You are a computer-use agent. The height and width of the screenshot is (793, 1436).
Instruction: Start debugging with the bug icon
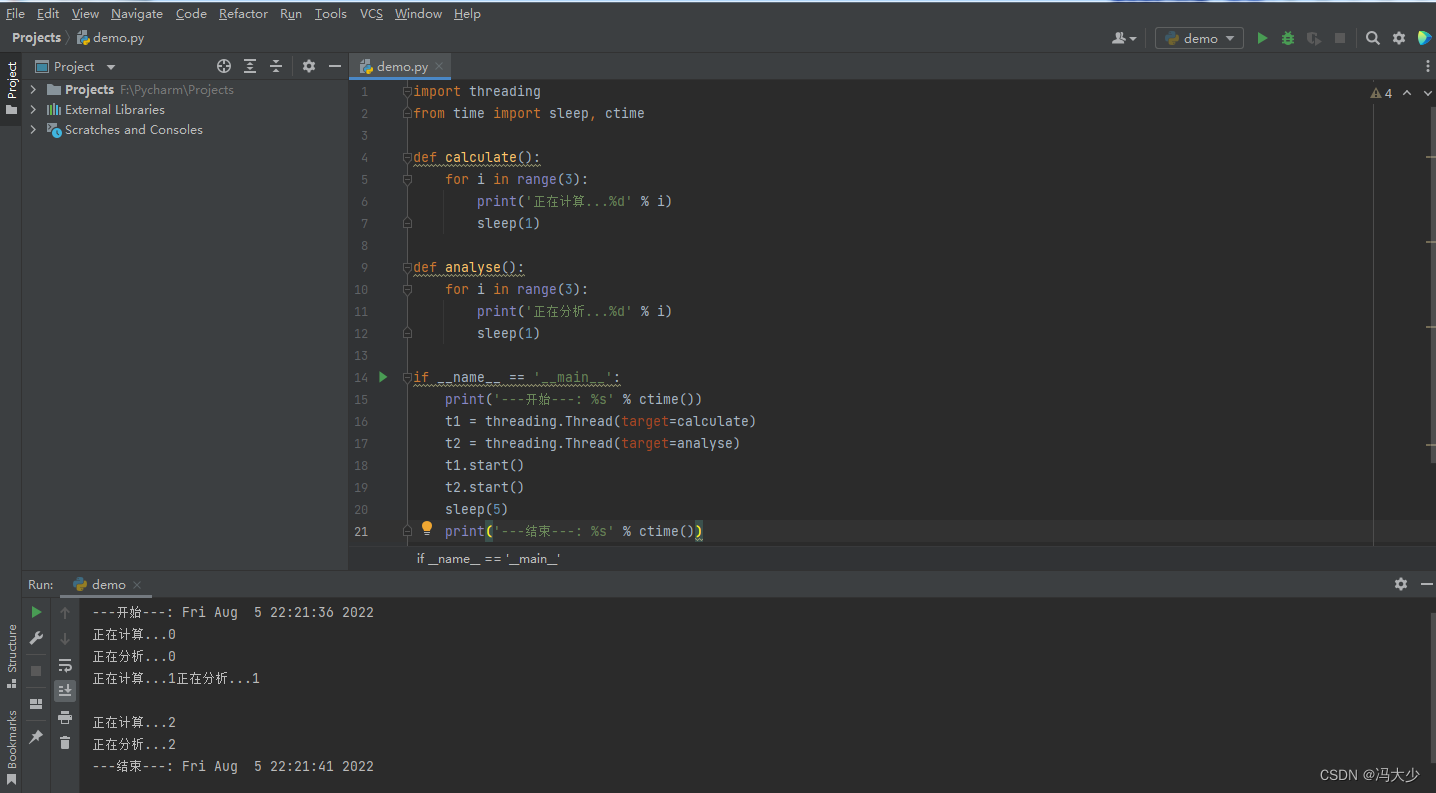pyautogui.click(x=1288, y=38)
